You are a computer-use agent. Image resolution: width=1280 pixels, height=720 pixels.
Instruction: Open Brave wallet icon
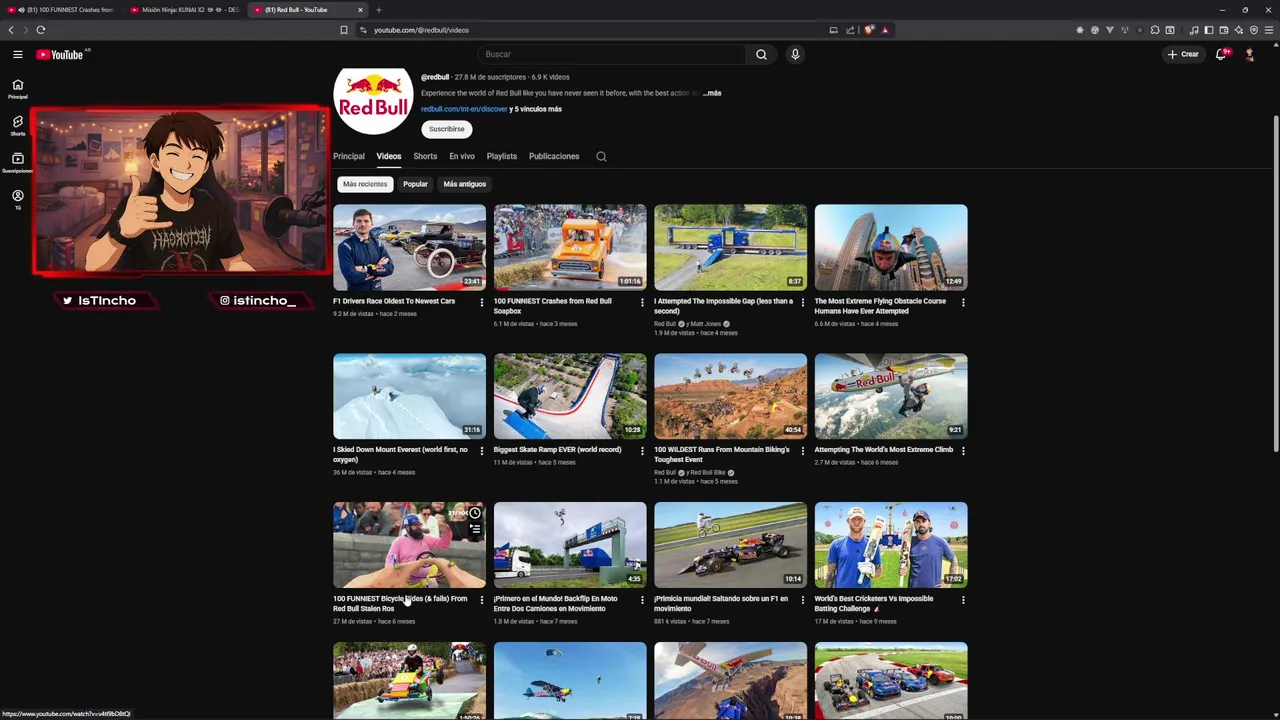pos(1224,30)
